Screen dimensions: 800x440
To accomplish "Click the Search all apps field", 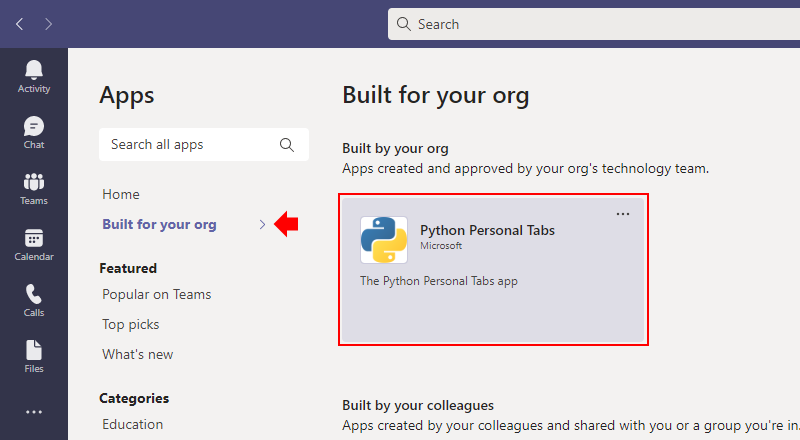I will (204, 144).
